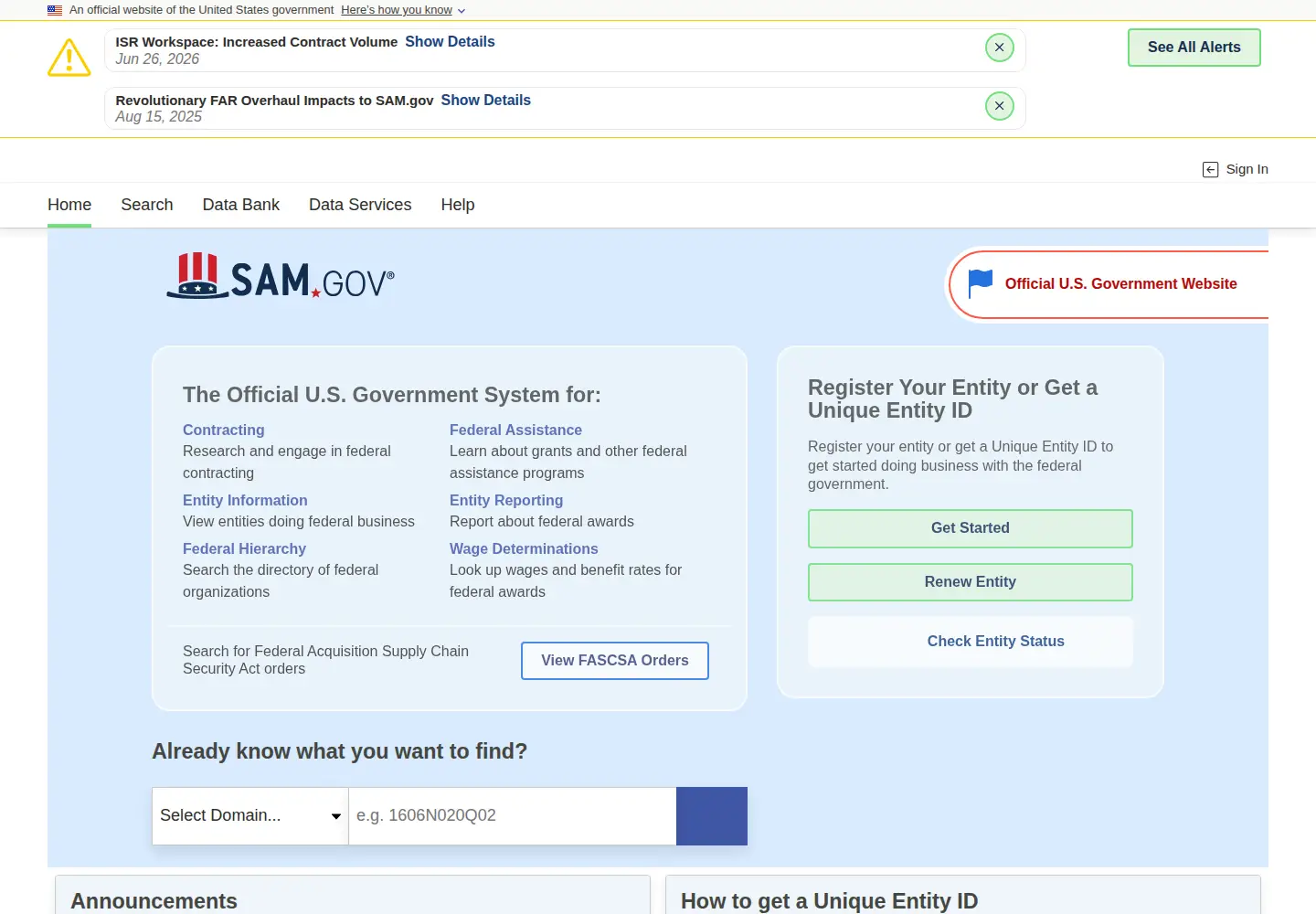The height and width of the screenshot is (914, 1316).
Task: Dismiss the Revolutionary FAR Overhaul alert
Action: (1000, 106)
